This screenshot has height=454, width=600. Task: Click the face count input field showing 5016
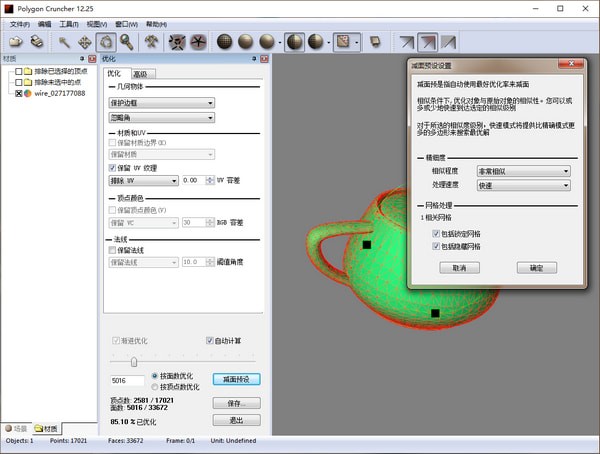click(126, 380)
